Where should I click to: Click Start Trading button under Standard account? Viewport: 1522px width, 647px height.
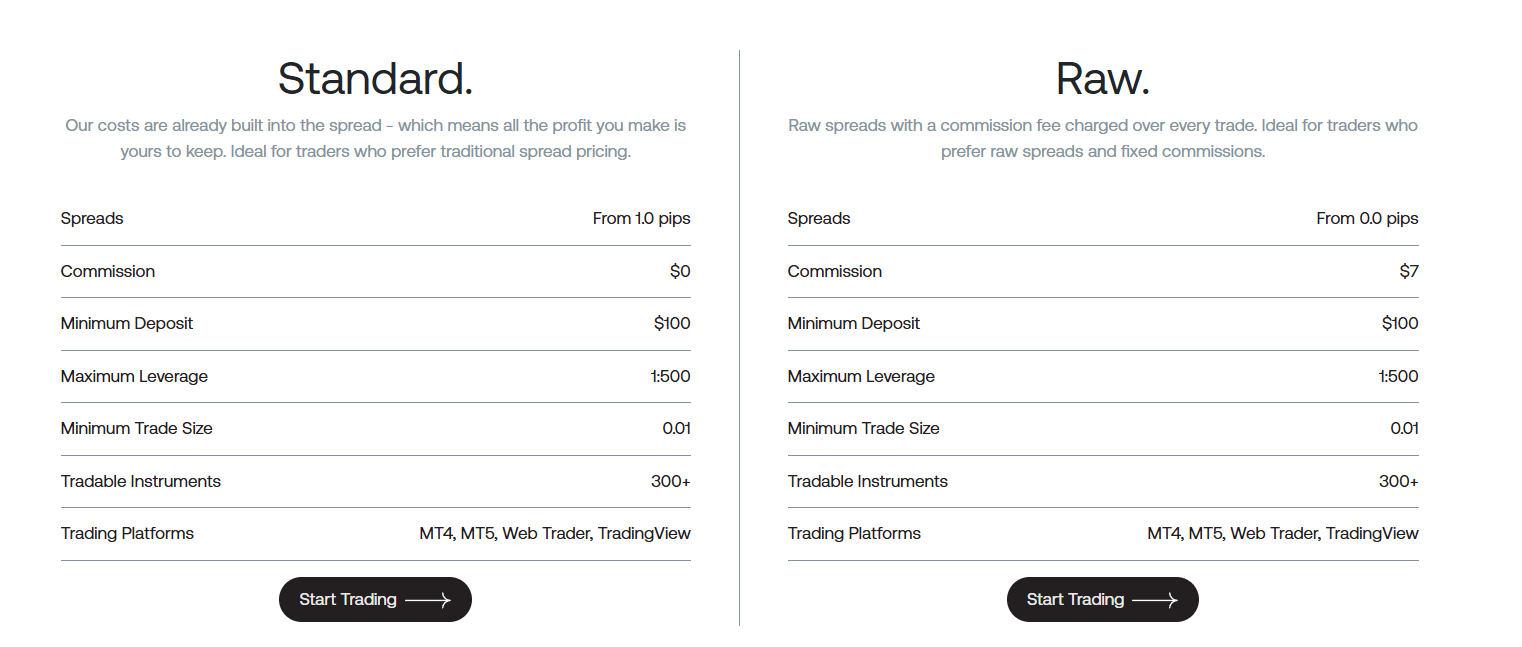pos(374,600)
